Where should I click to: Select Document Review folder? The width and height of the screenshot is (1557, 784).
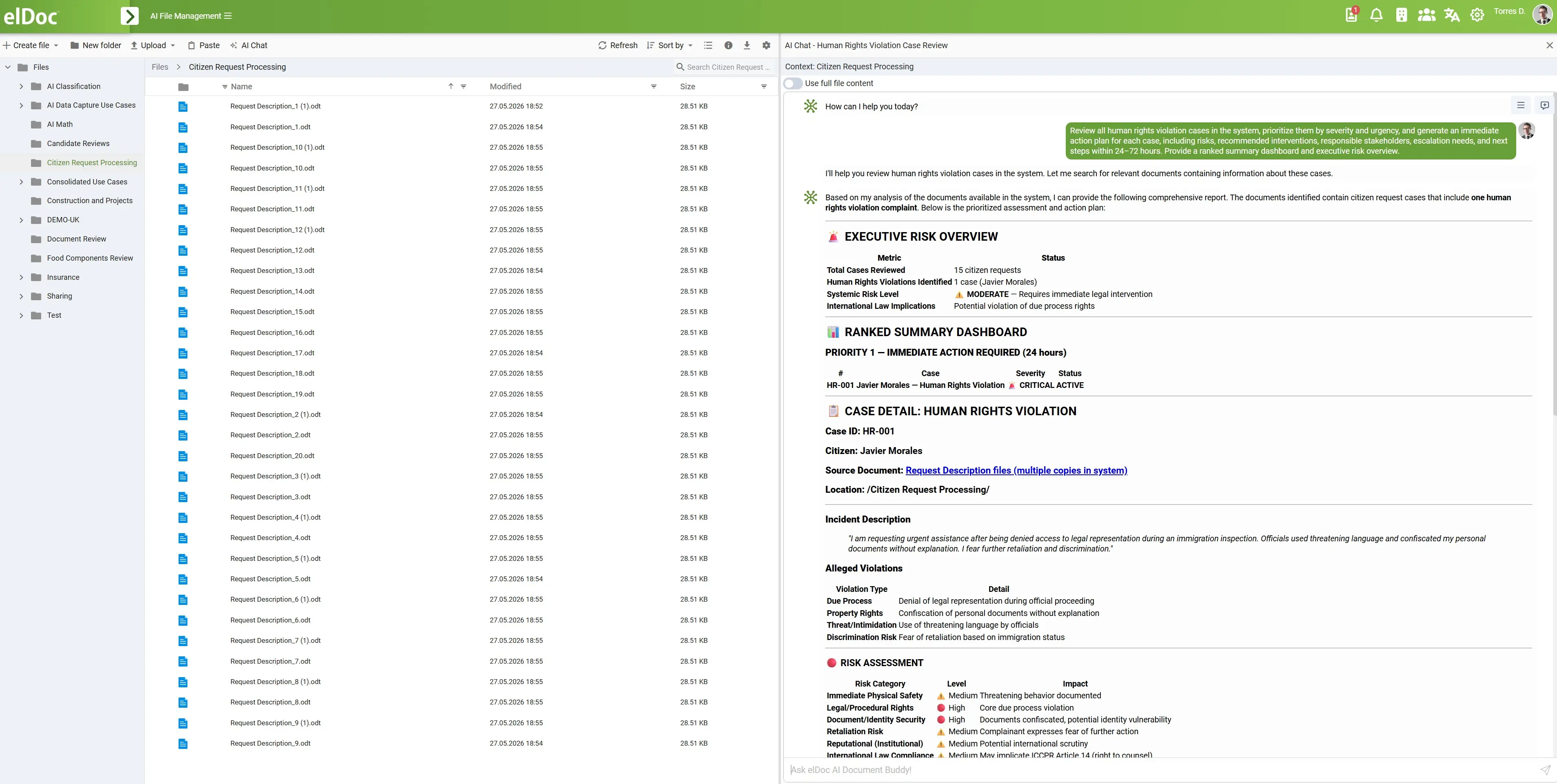(76, 239)
